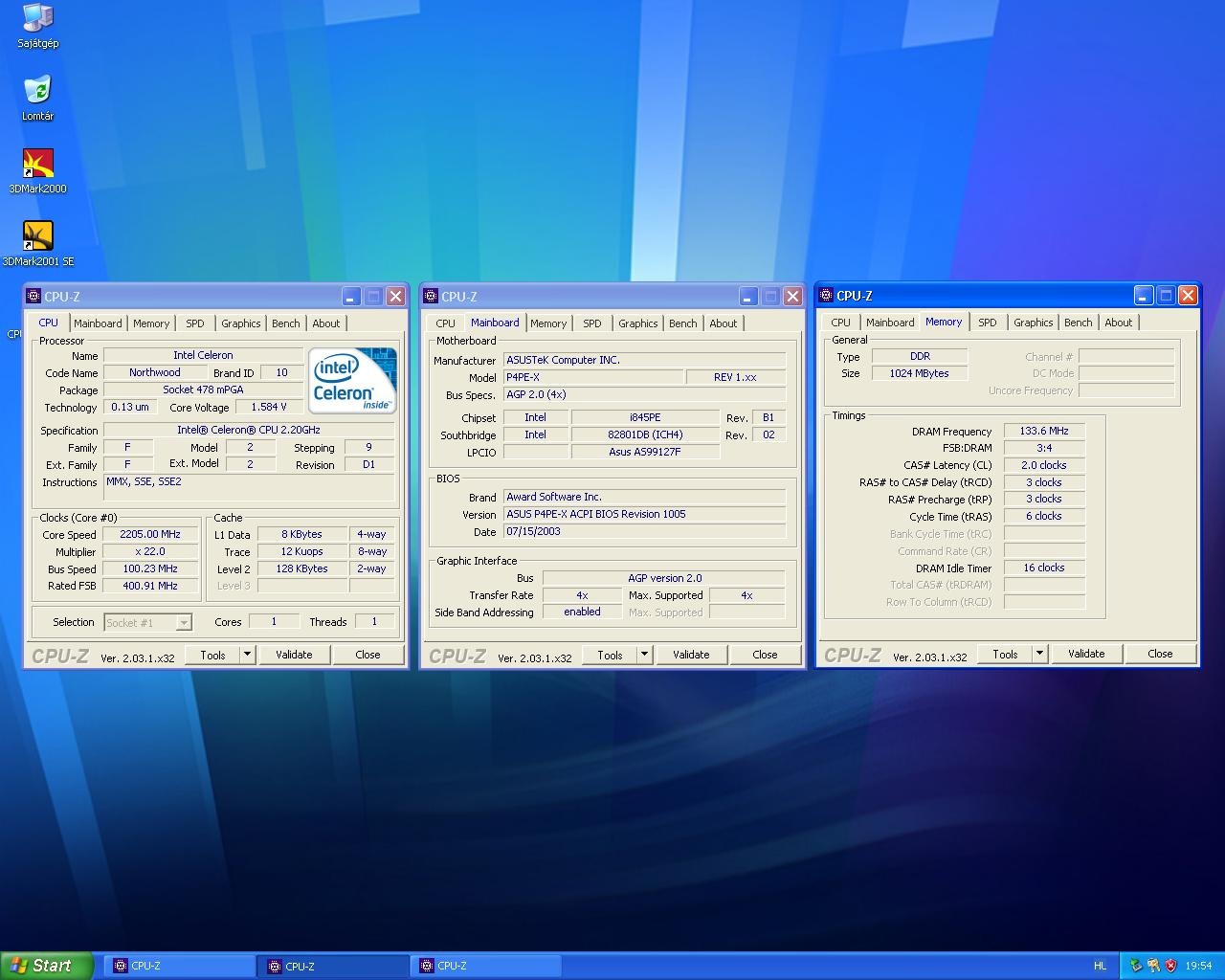
Task: Open Graphics tab in CPU window
Action: 241,323
